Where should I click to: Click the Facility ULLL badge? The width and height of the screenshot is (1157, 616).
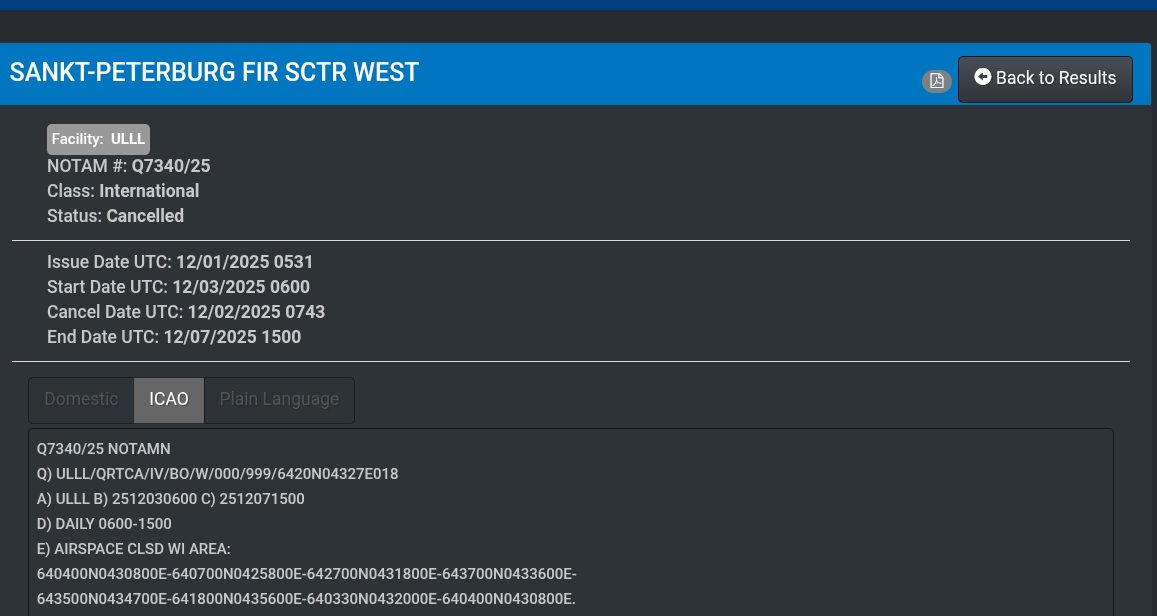pos(98,139)
